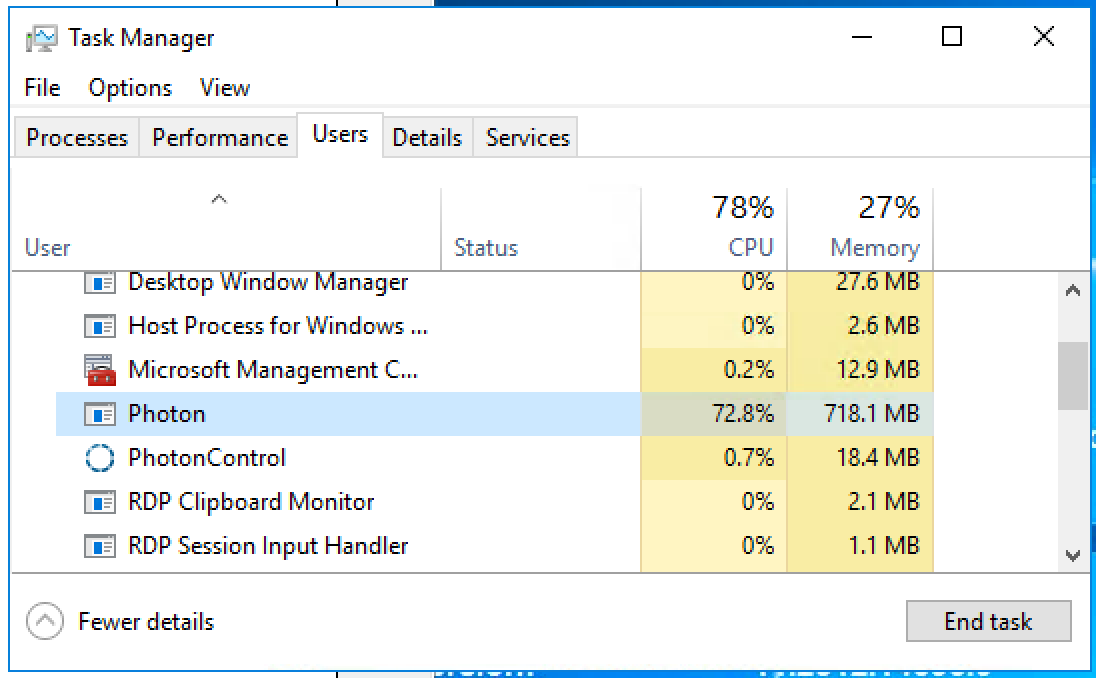The width and height of the screenshot is (1096, 678).
Task: Click the scrollbar down arrow
Action: pos(1073,556)
